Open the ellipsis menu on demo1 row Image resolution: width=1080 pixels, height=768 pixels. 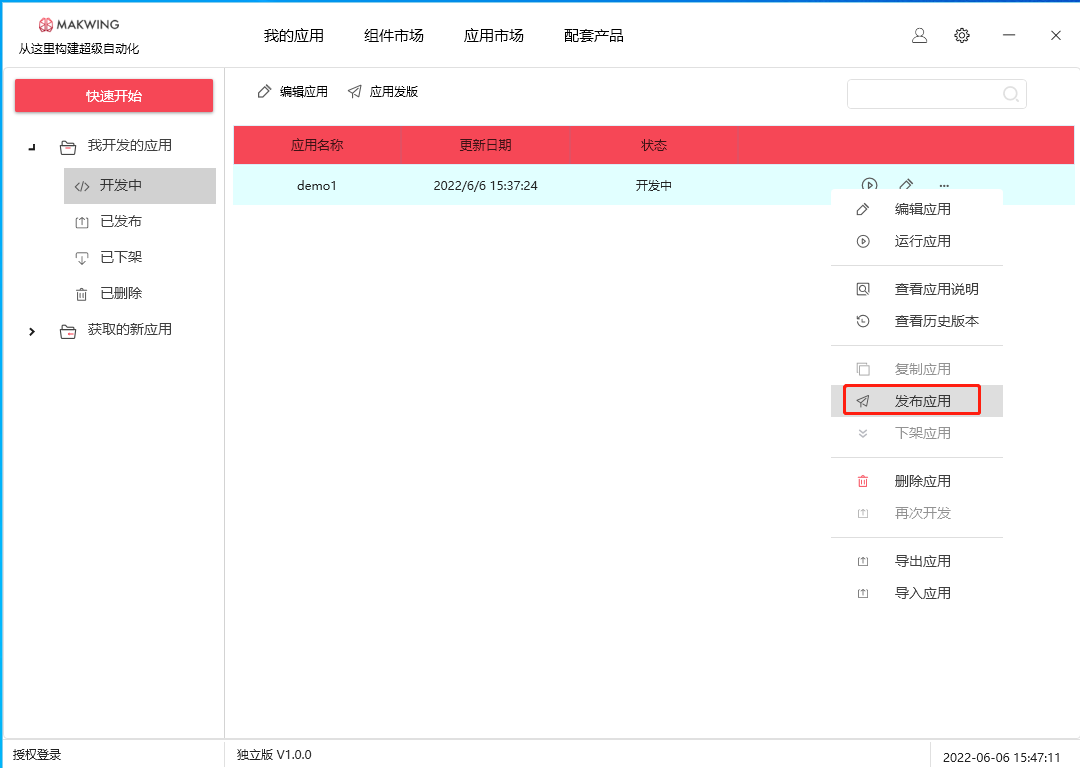pos(942,184)
